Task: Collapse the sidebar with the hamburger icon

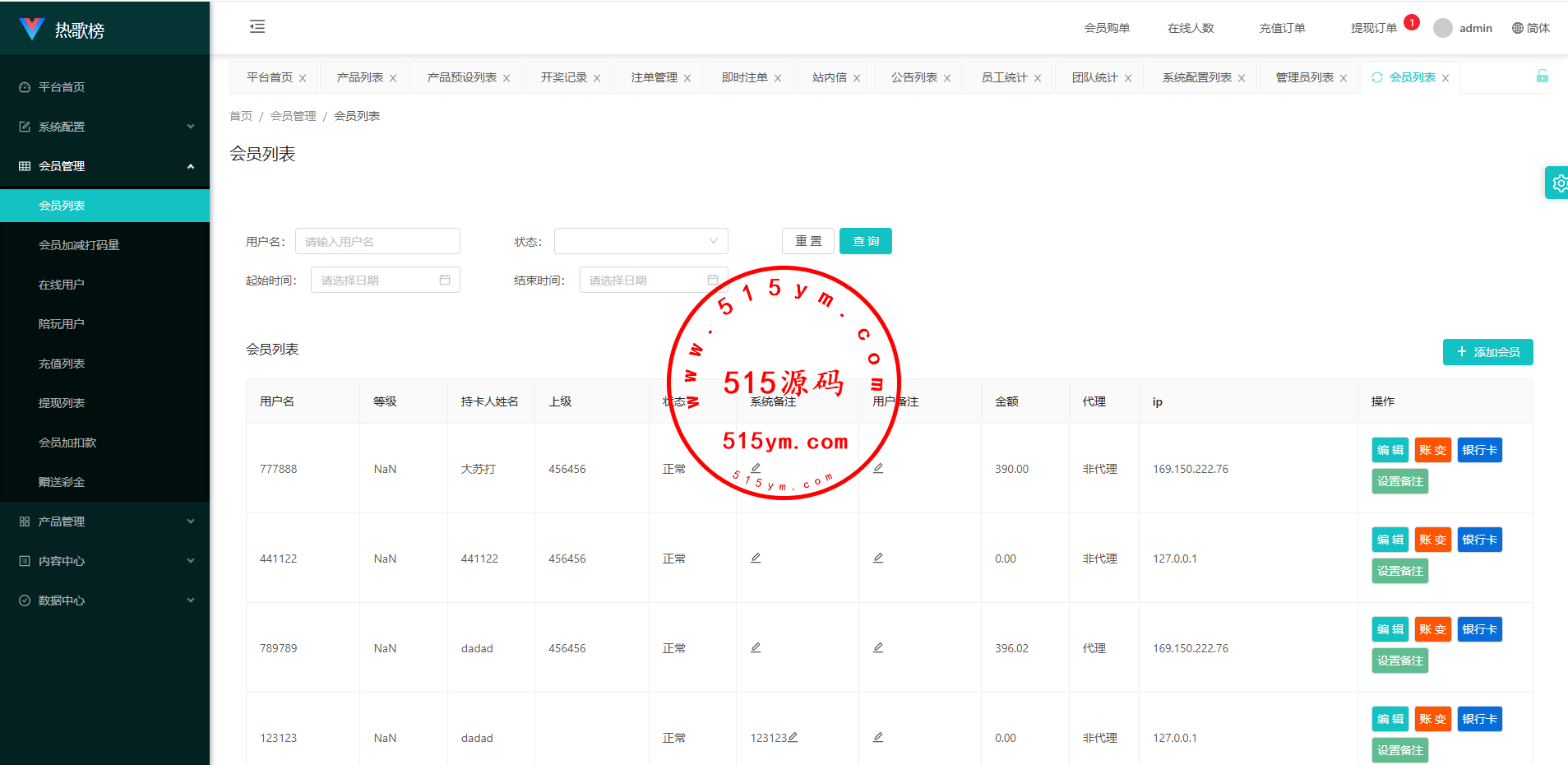Action: click(257, 27)
